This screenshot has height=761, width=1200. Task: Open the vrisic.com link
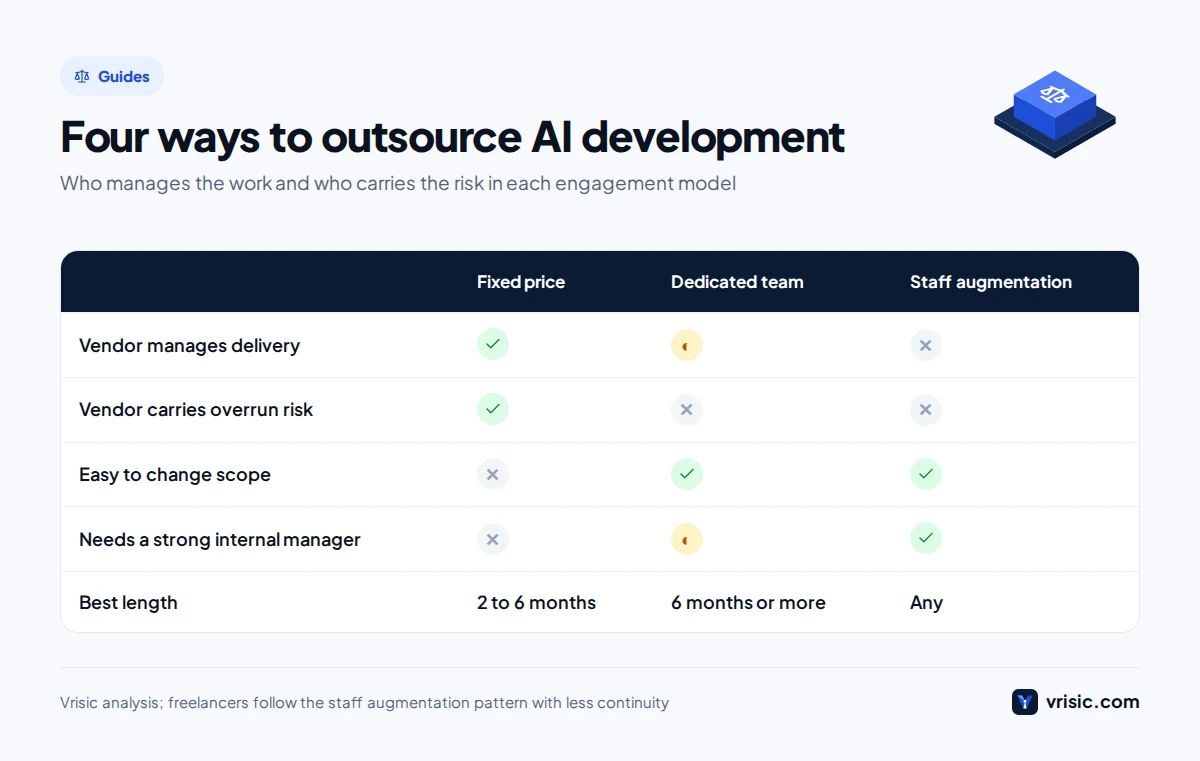[x=1092, y=702]
